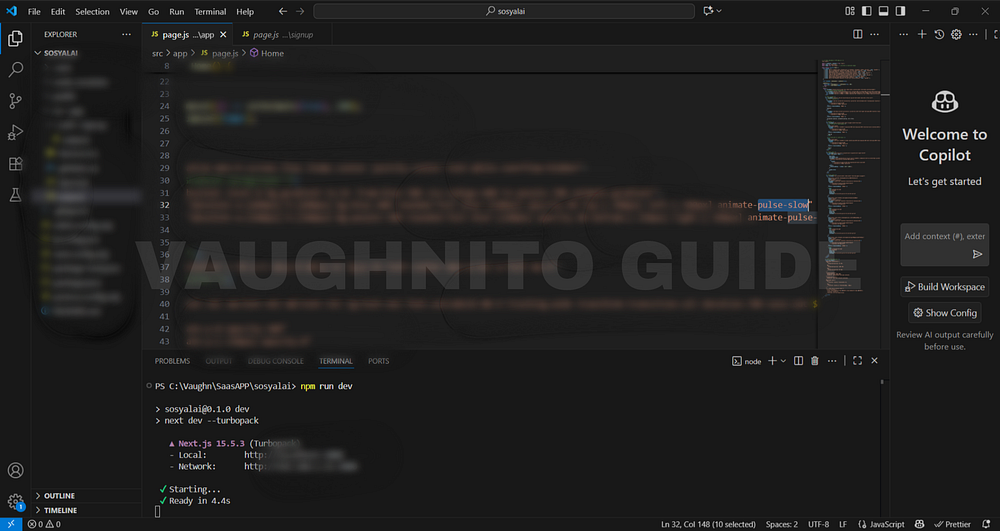
Task: Open the Go menu
Action: pyautogui.click(x=154, y=11)
